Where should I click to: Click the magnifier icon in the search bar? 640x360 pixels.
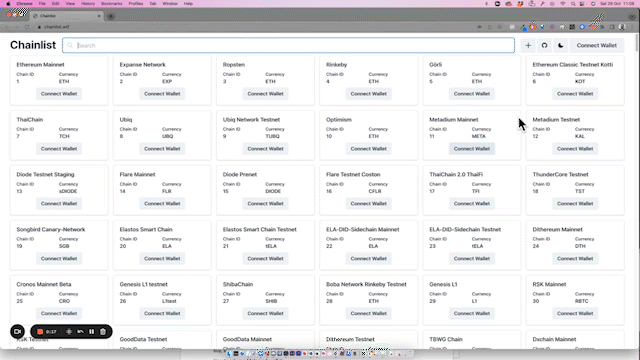pyautogui.click(x=70, y=45)
